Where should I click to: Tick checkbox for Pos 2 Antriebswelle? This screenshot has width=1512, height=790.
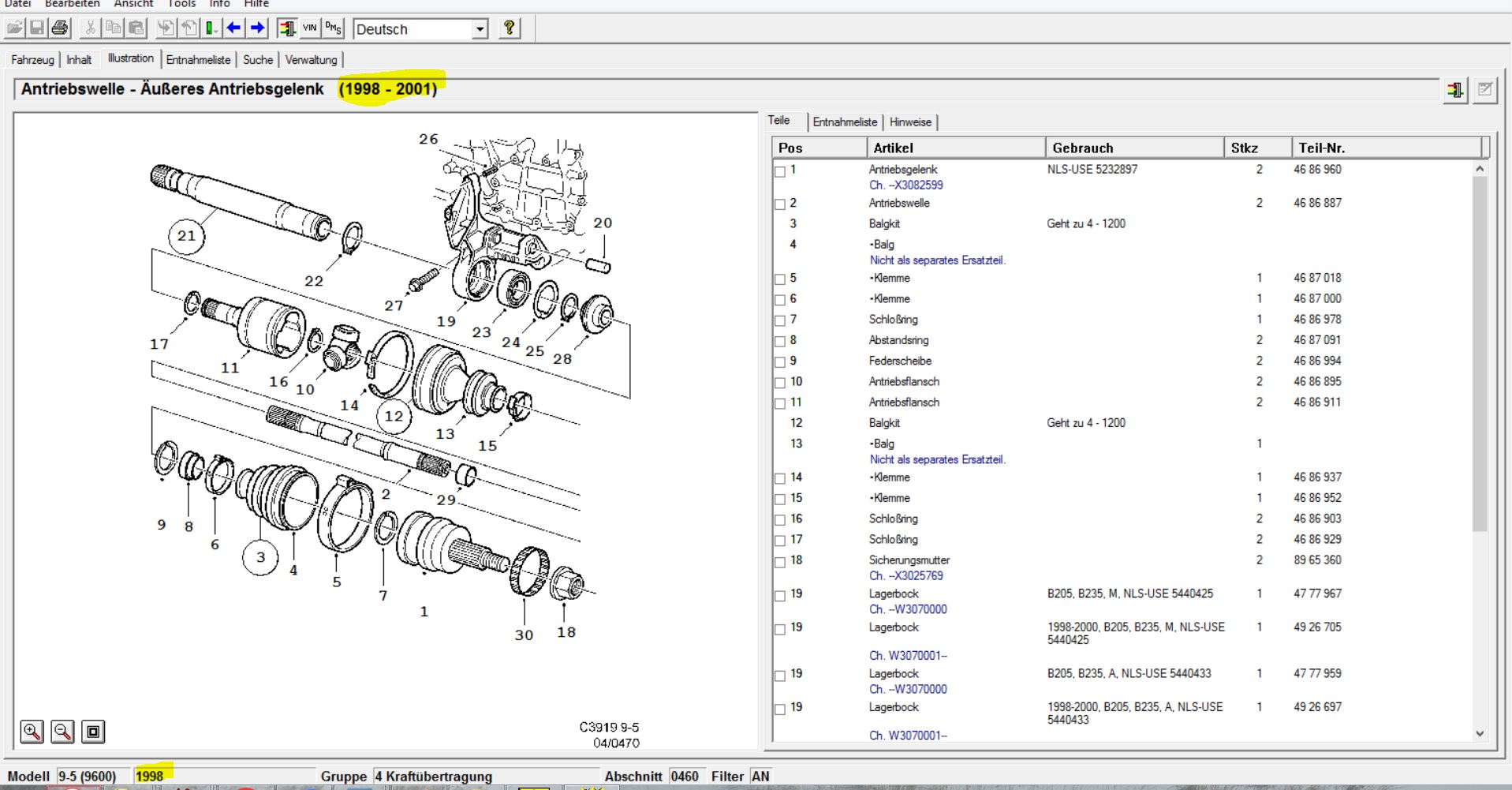(780, 204)
